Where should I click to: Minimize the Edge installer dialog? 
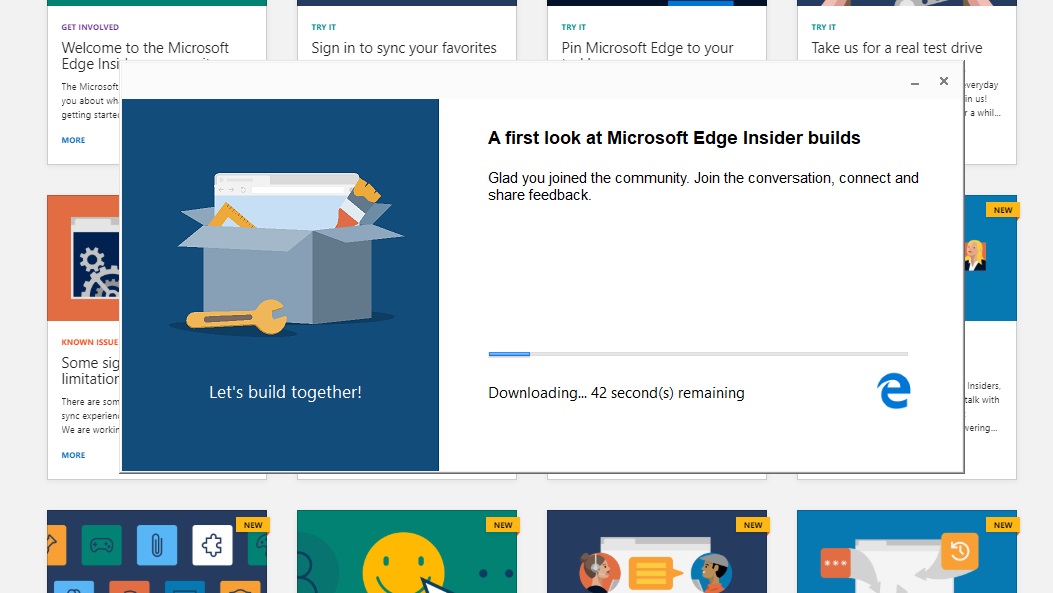(914, 82)
